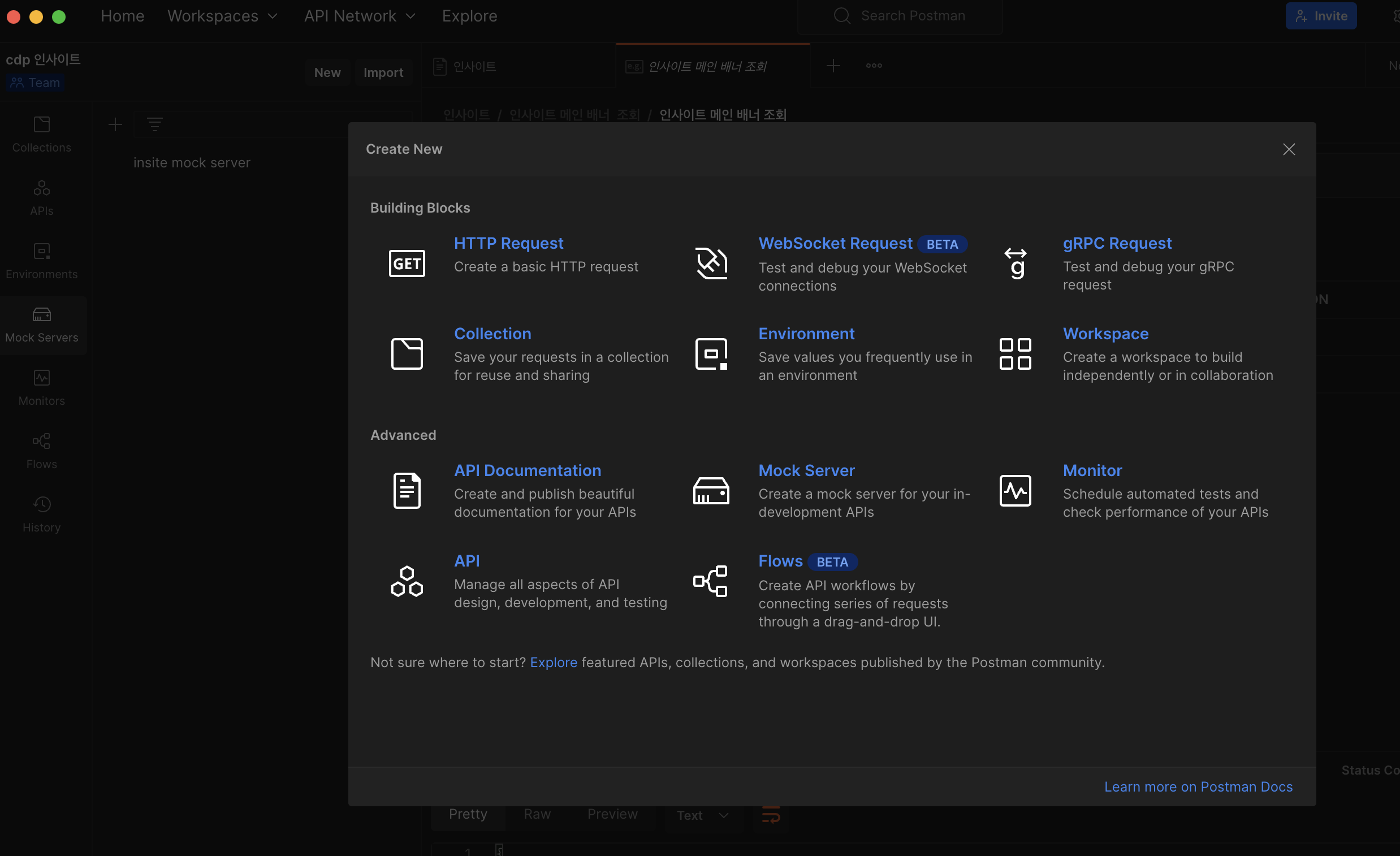Expand the Workspaces dropdown menu
Image resolution: width=1400 pixels, height=856 pixels.
click(222, 16)
